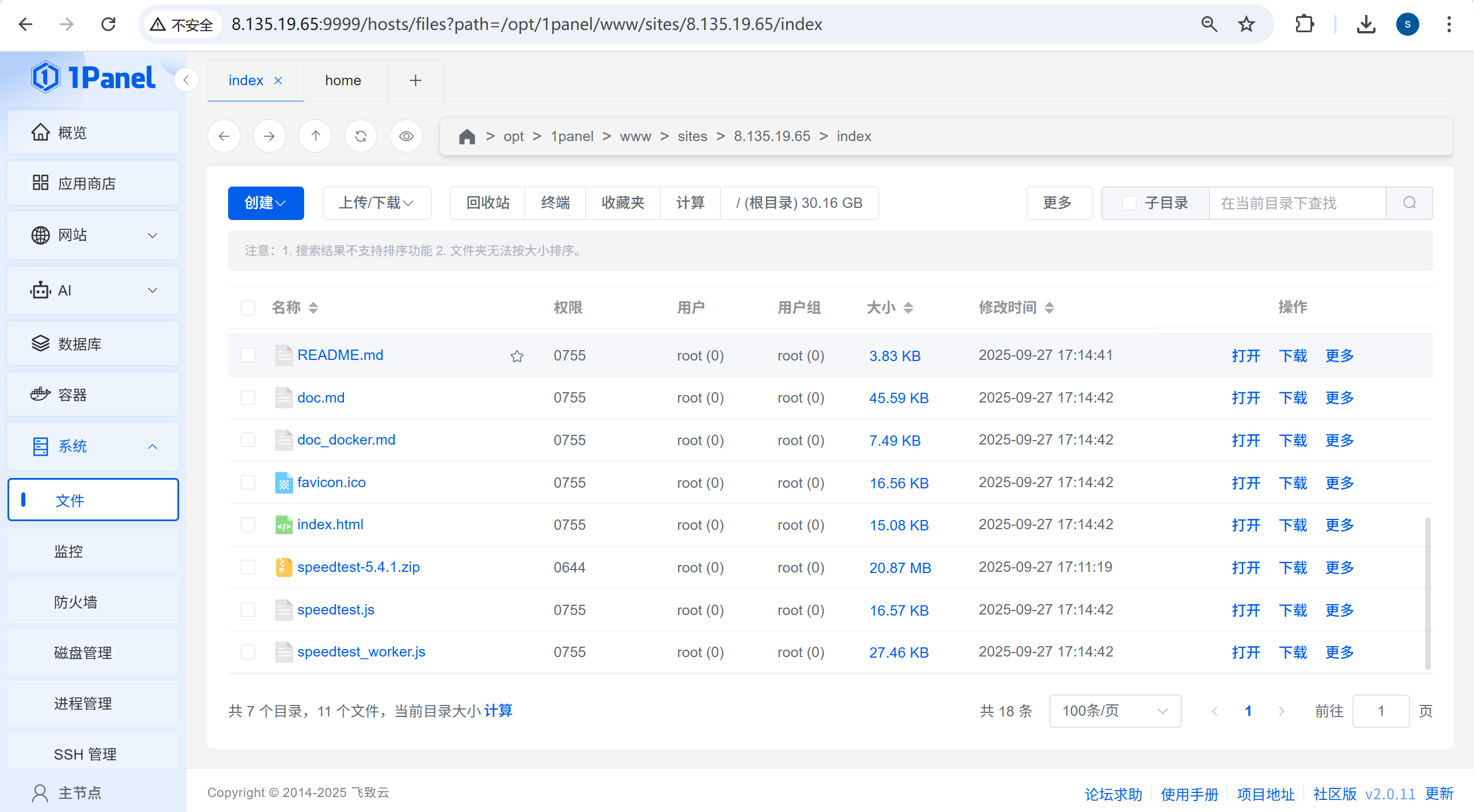Navigate back with file manager left arrow
Screen dimensions: 1474x812
pyautogui.click(x=224, y=136)
